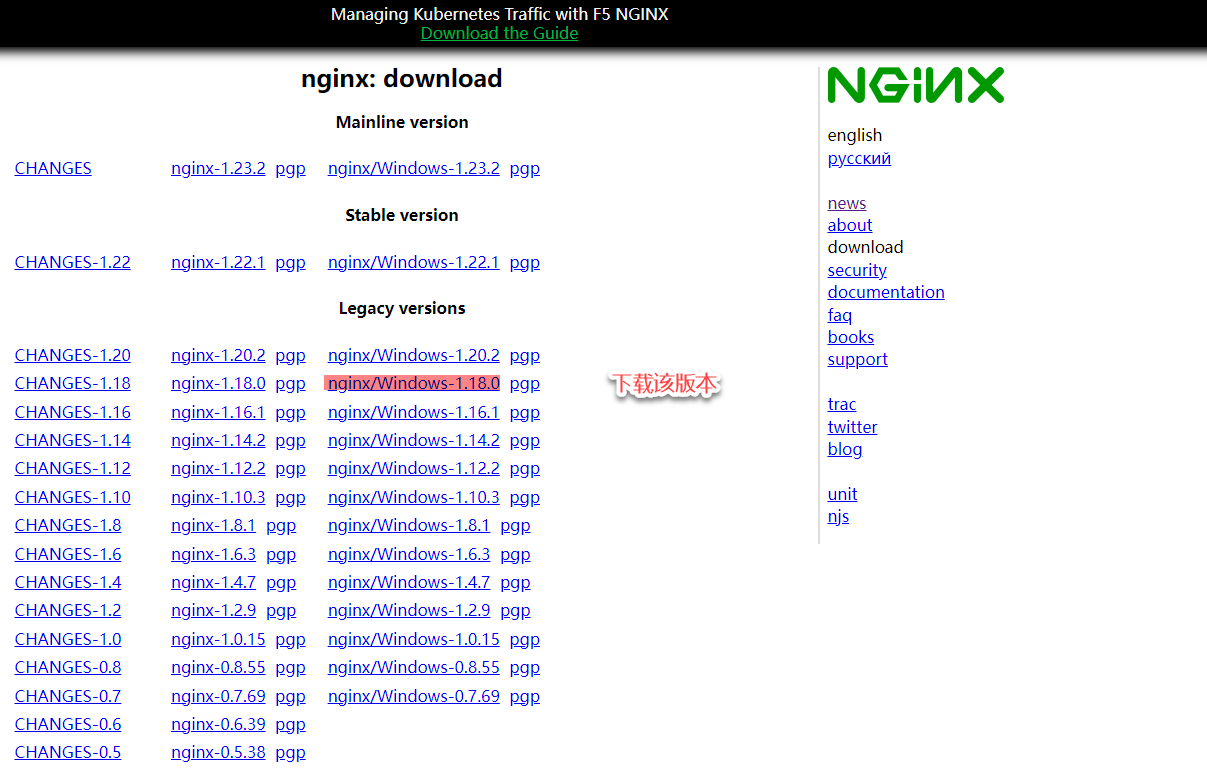Viewport: 1207px width, 780px height.
Task: Download nginx-1.14.2 source
Action: pyautogui.click(x=218, y=440)
